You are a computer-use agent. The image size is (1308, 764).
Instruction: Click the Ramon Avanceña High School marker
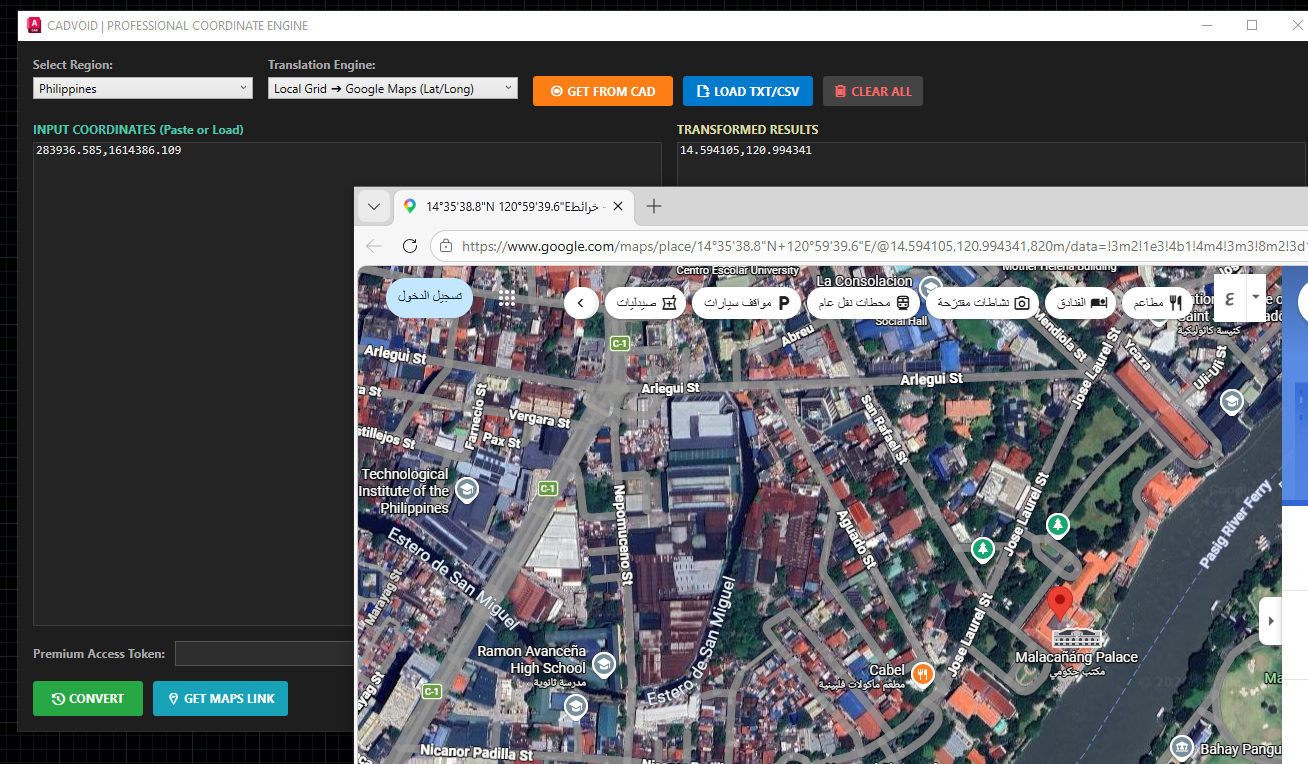pos(603,664)
